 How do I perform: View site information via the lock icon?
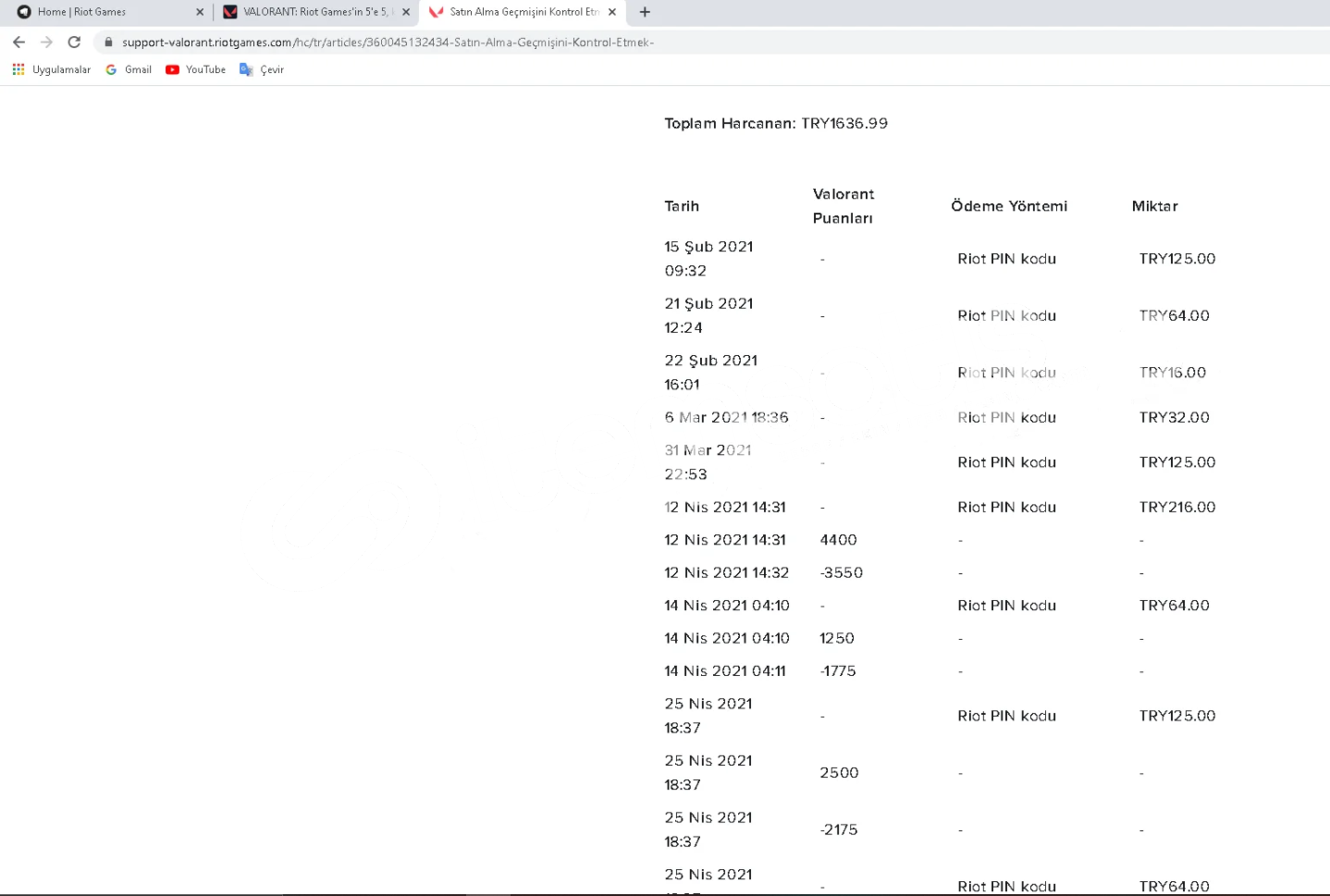click(x=108, y=43)
